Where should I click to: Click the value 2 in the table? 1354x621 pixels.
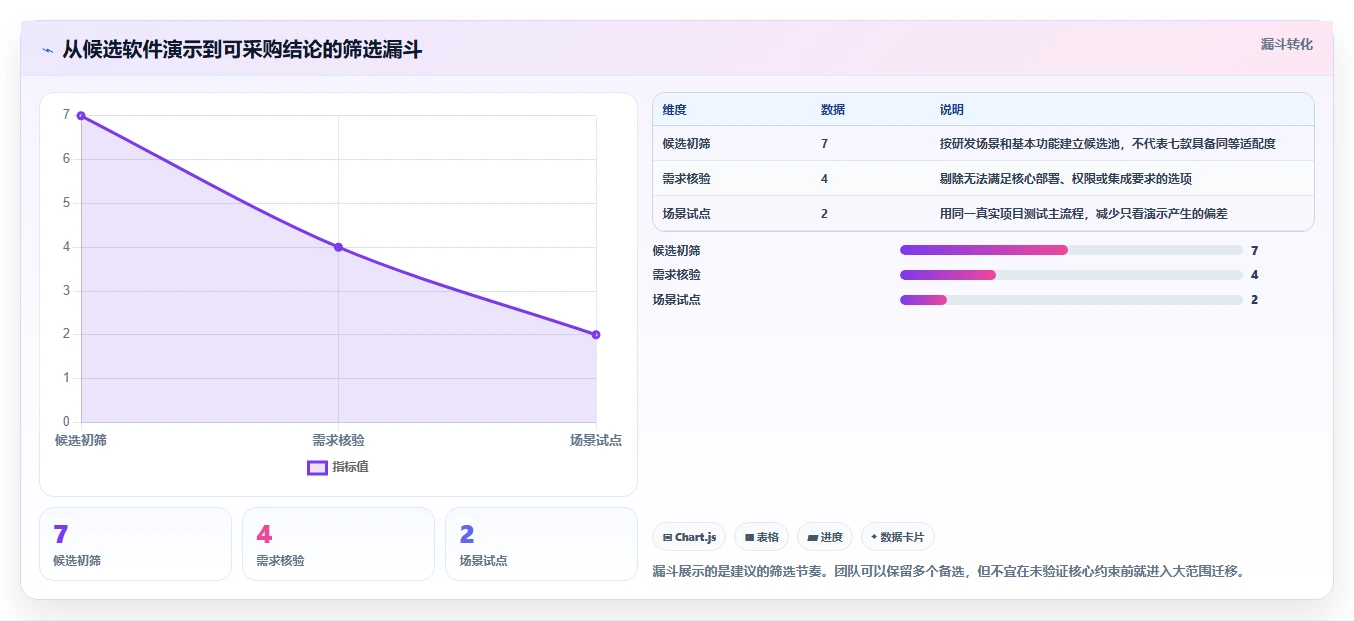pyautogui.click(x=824, y=213)
